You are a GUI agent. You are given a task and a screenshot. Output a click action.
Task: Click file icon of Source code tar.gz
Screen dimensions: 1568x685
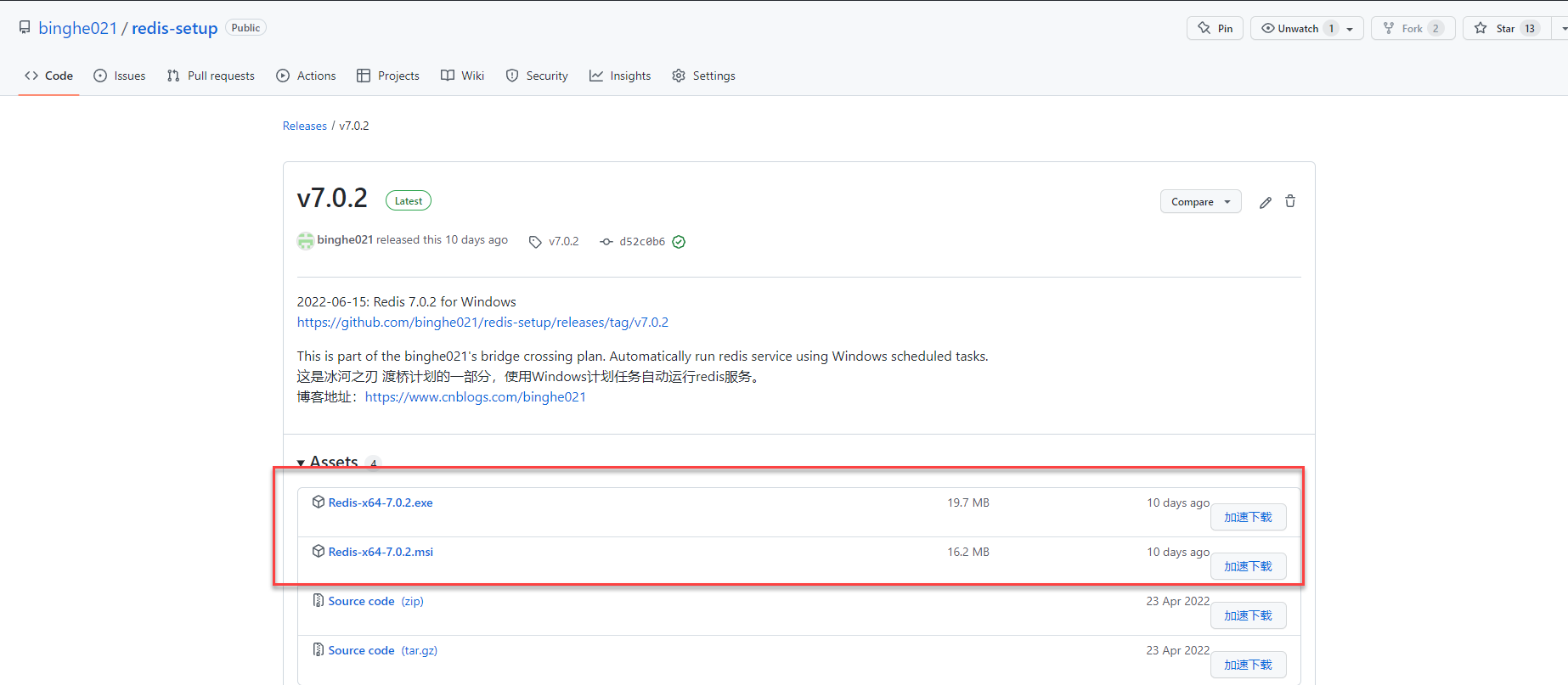[x=319, y=649]
